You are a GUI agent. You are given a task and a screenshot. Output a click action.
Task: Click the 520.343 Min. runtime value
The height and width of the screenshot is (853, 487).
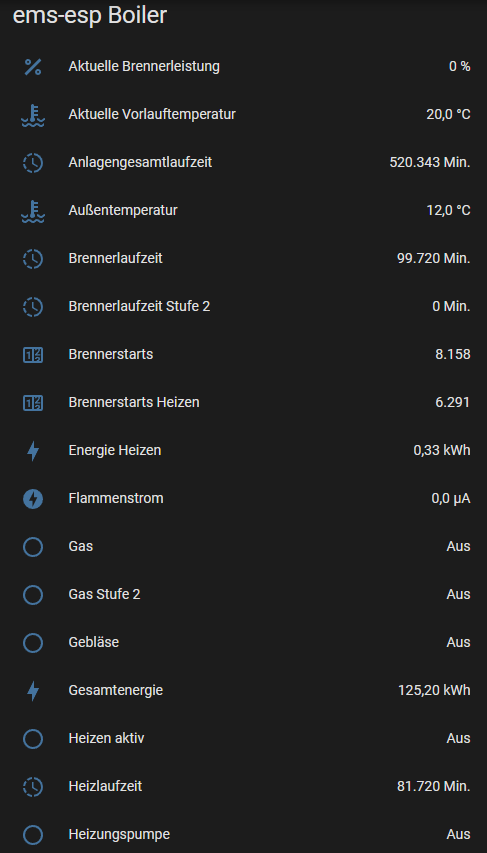point(430,163)
